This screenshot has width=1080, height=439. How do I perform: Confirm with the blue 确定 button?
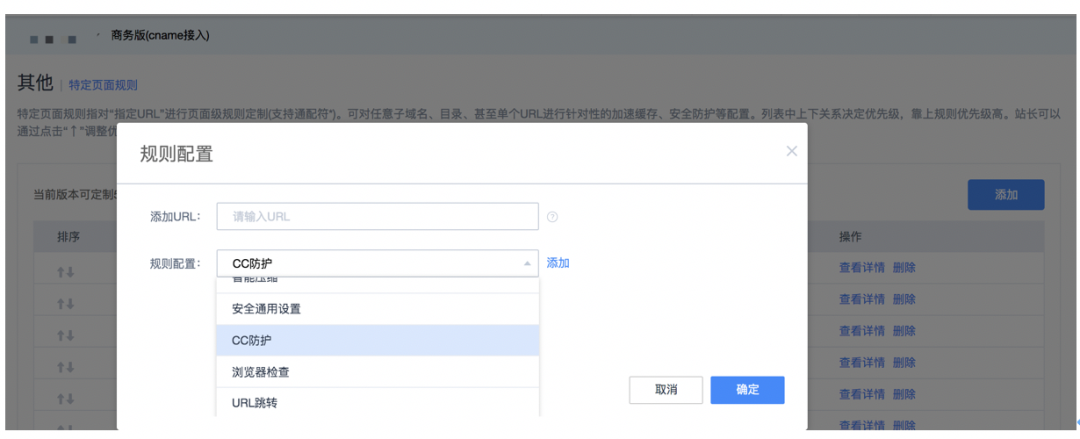747,390
